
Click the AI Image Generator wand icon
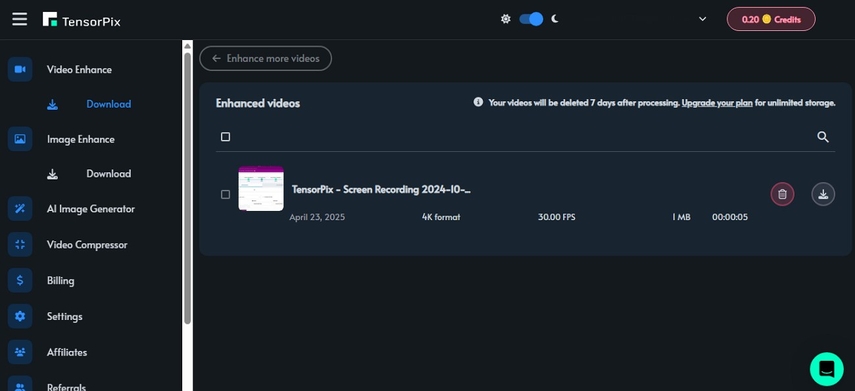click(x=20, y=209)
